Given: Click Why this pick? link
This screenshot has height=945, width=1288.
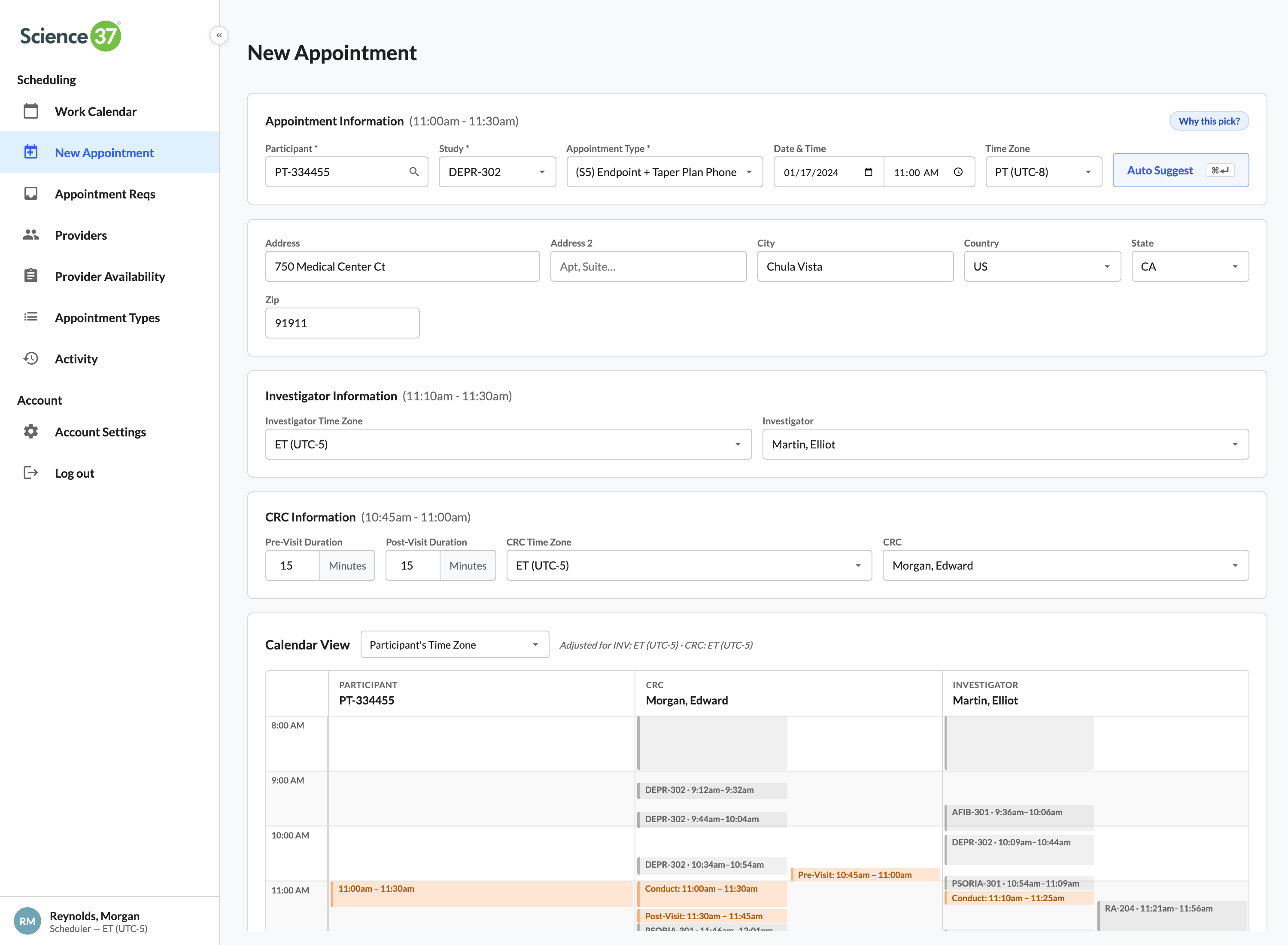Looking at the screenshot, I should [1209, 121].
